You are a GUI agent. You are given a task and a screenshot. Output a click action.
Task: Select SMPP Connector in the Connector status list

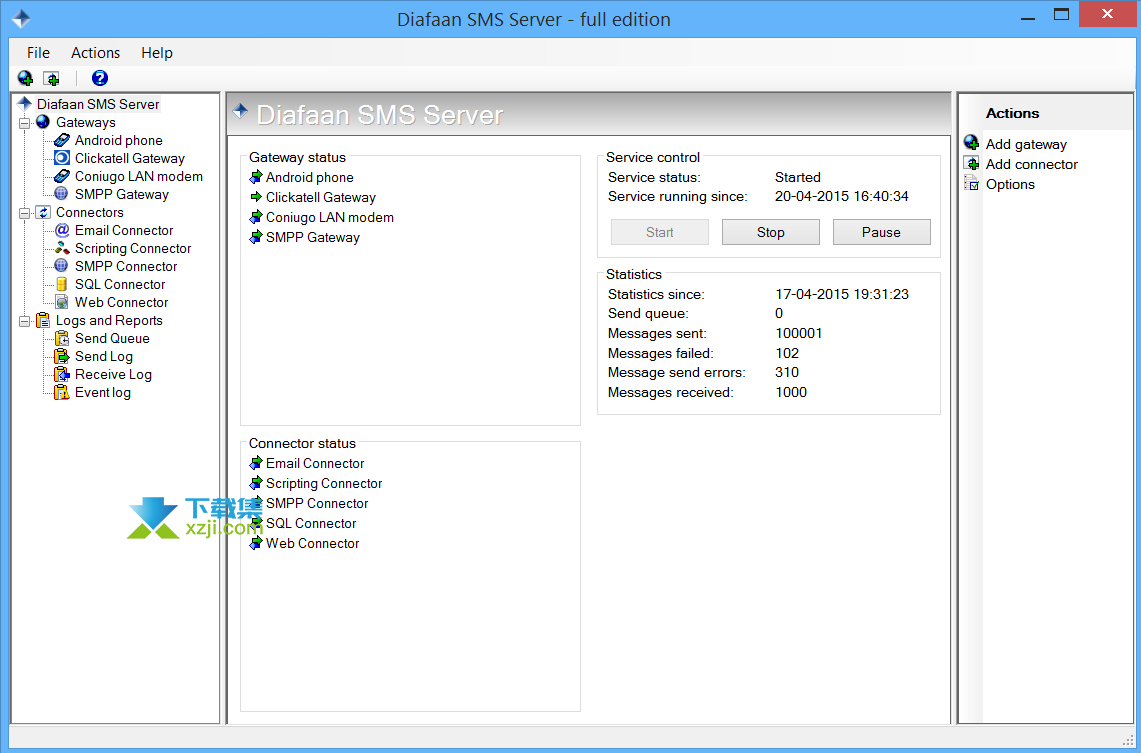click(x=317, y=503)
